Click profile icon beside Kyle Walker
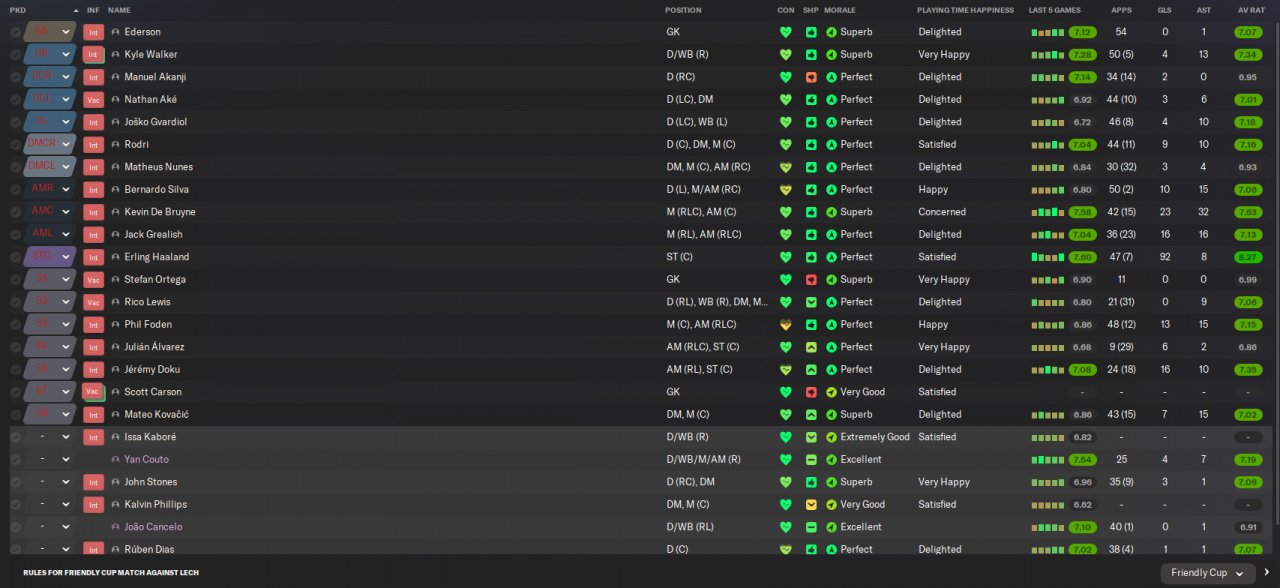The height and width of the screenshot is (588, 1280). pos(116,55)
